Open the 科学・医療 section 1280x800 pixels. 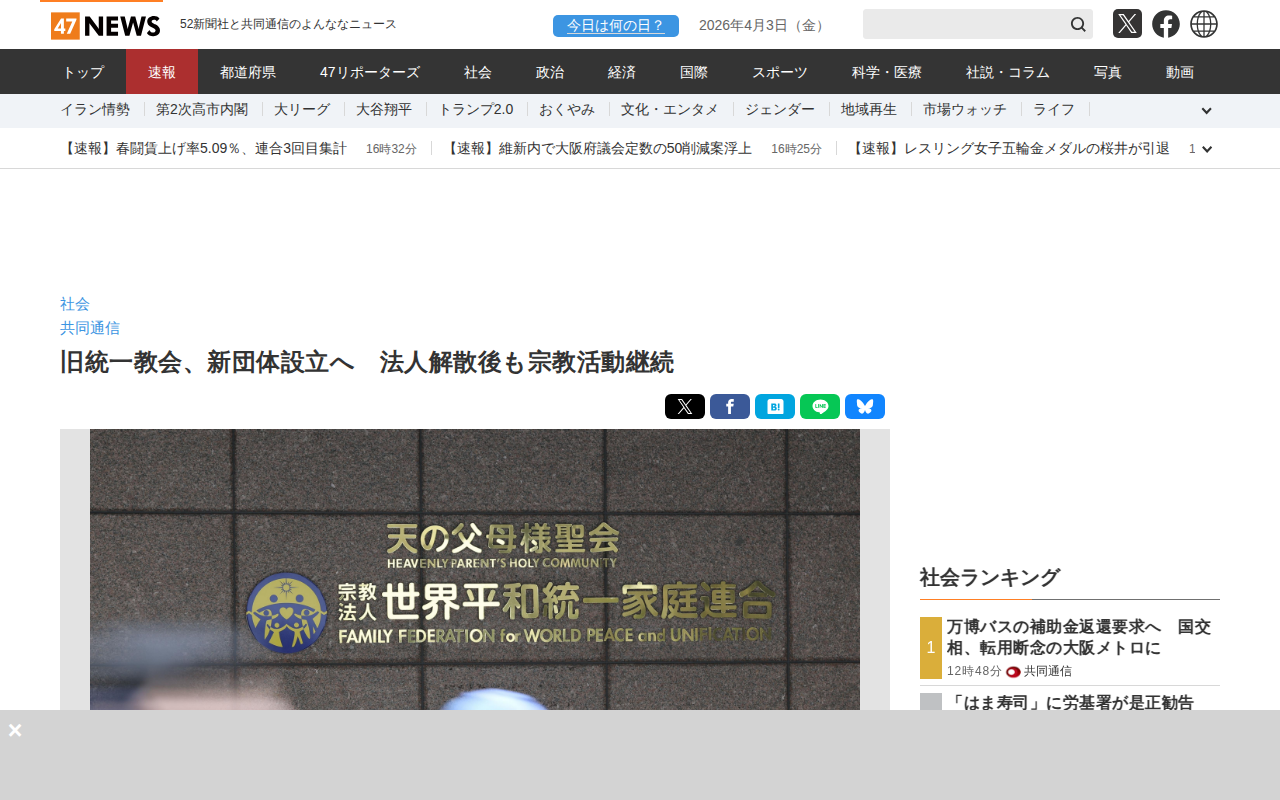coord(887,72)
